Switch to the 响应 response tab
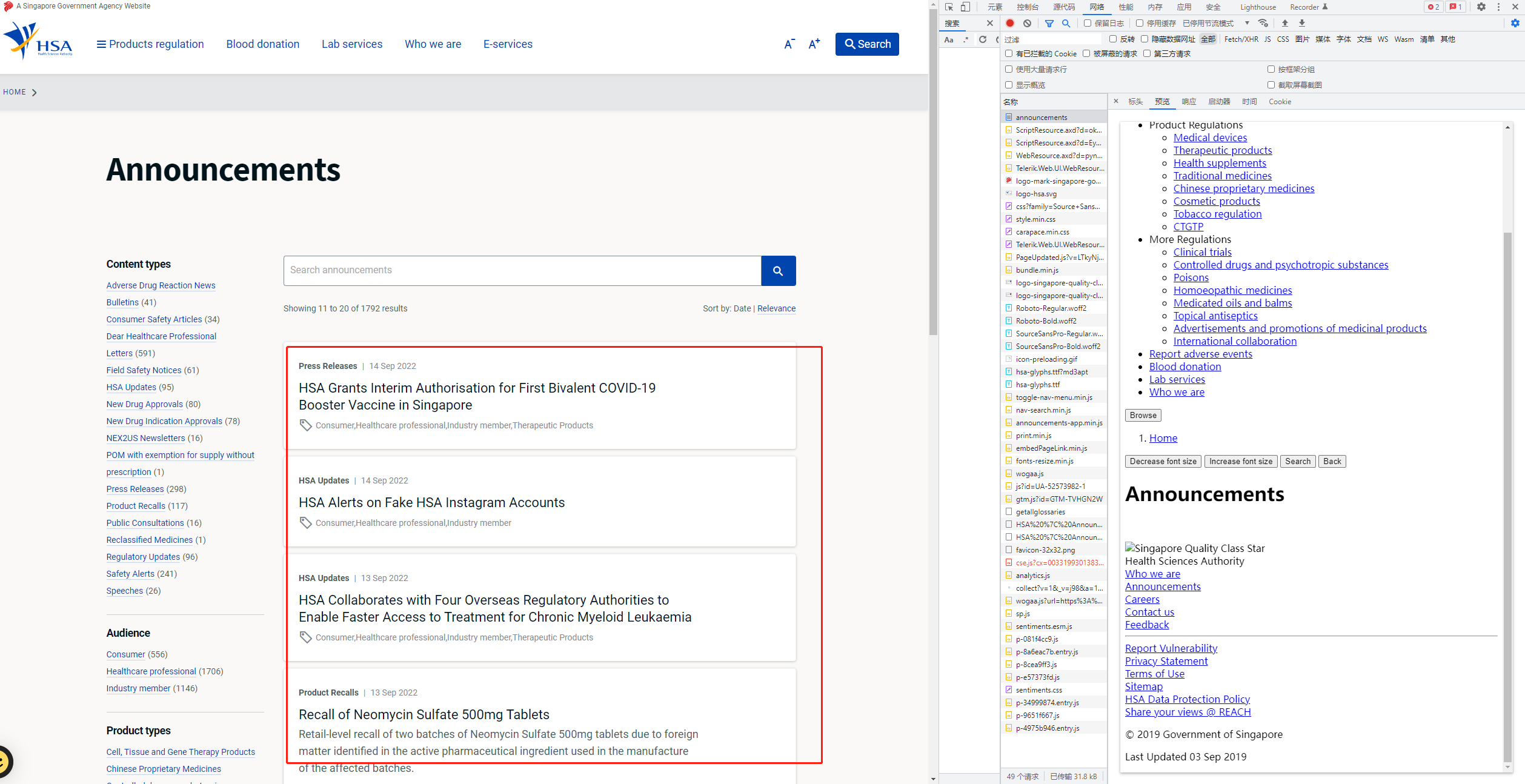1525x784 pixels. click(1189, 102)
